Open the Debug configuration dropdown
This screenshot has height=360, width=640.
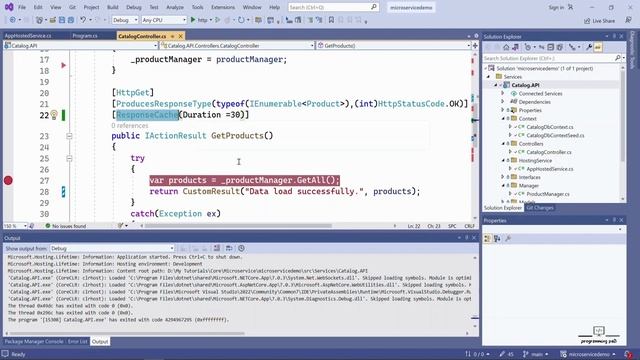click(125, 20)
